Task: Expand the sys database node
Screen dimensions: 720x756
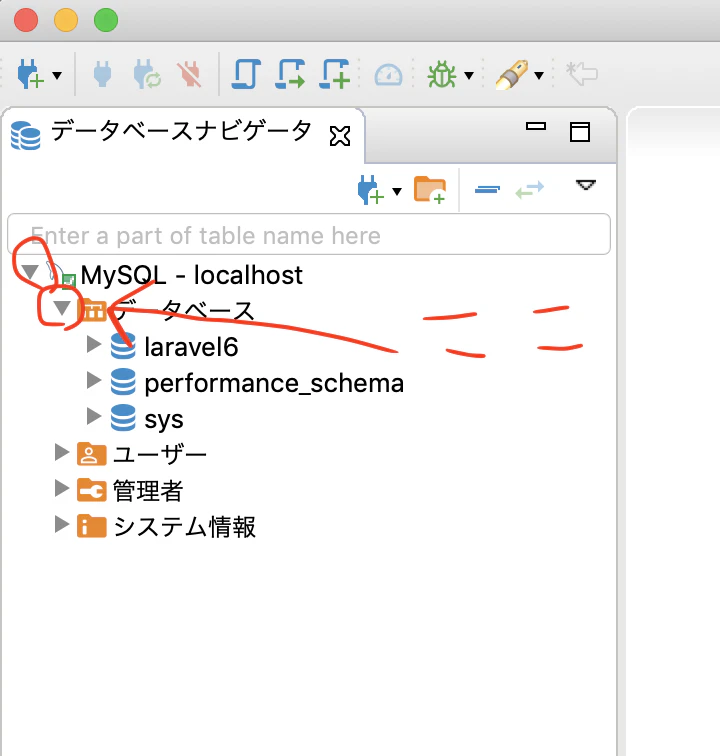Action: coord(94,416)
